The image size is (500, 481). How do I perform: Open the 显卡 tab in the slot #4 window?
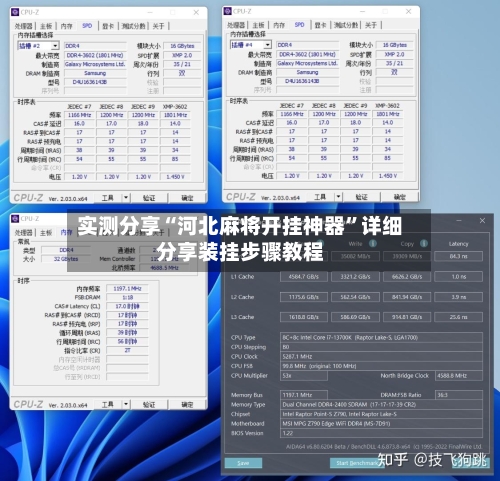click(321, 25)
